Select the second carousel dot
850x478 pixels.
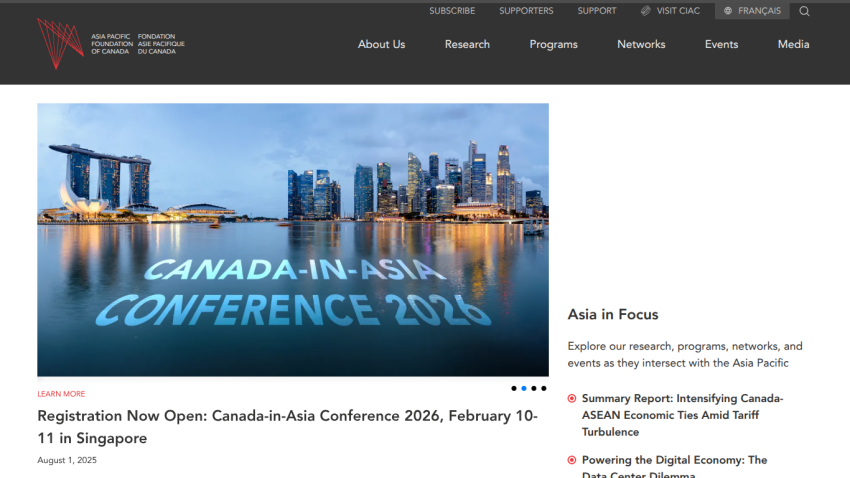point(524,388)
